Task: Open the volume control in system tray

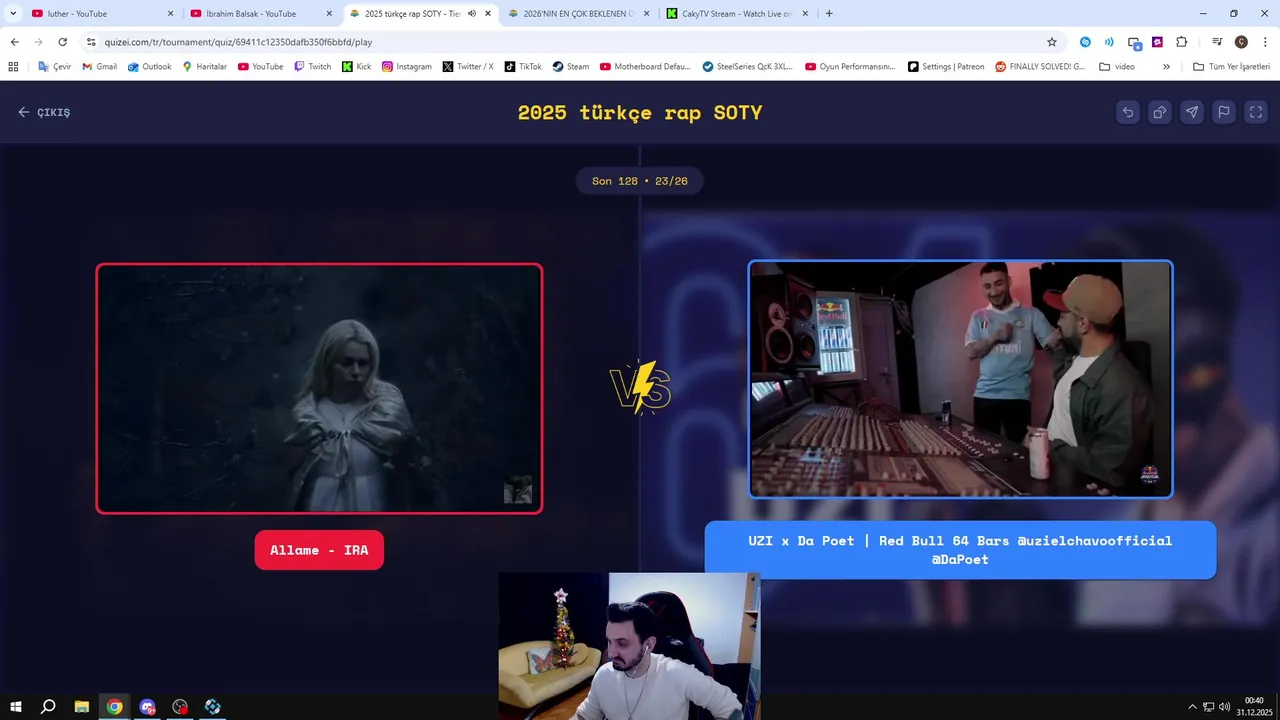Action: (x=1224, y=707)
